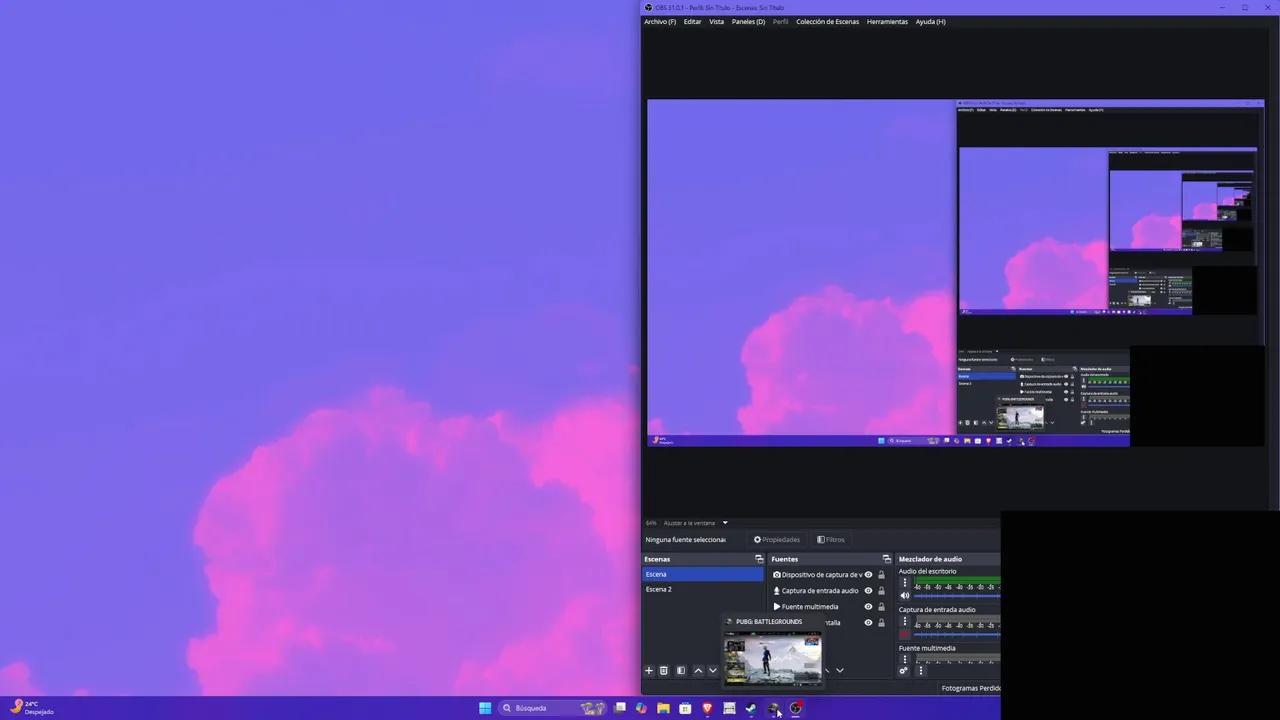Screen dimensions: 1280x720
Task: Open the Colección de Escenas menu
Action: pos(827,21)
